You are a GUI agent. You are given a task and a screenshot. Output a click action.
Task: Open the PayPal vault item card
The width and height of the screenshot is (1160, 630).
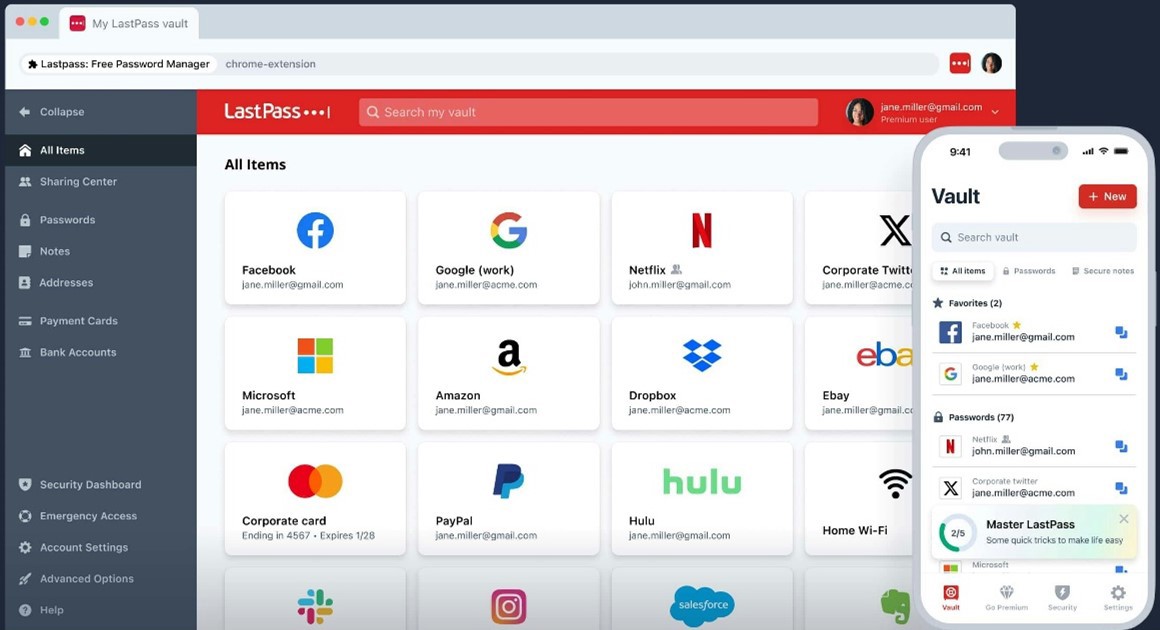click(x=508, y=498)
